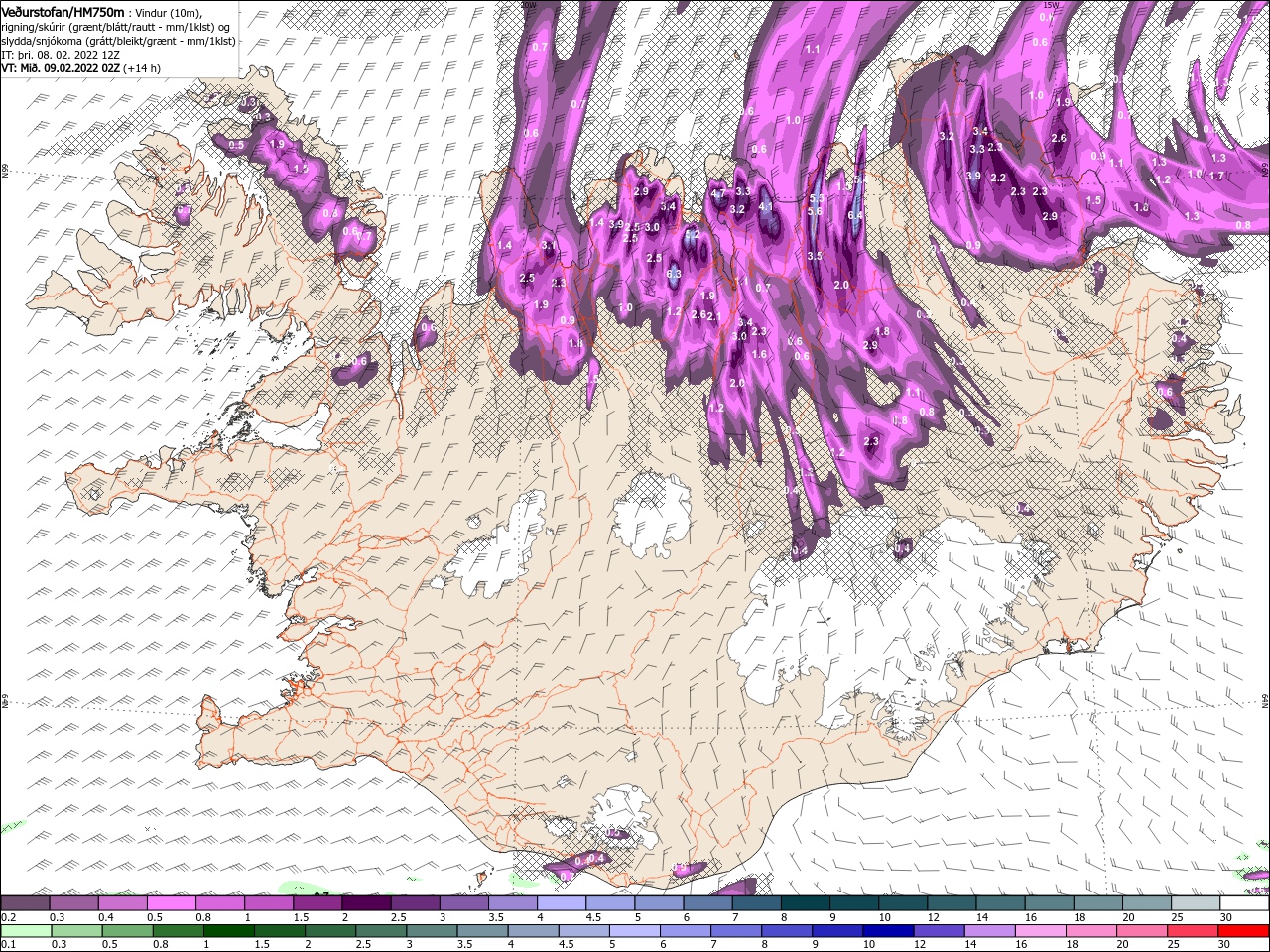The width and height of the screenshot is (1270, 952).
Task: Click the 'slydda/snjókoma' legend description line
Action: point(118,41)
